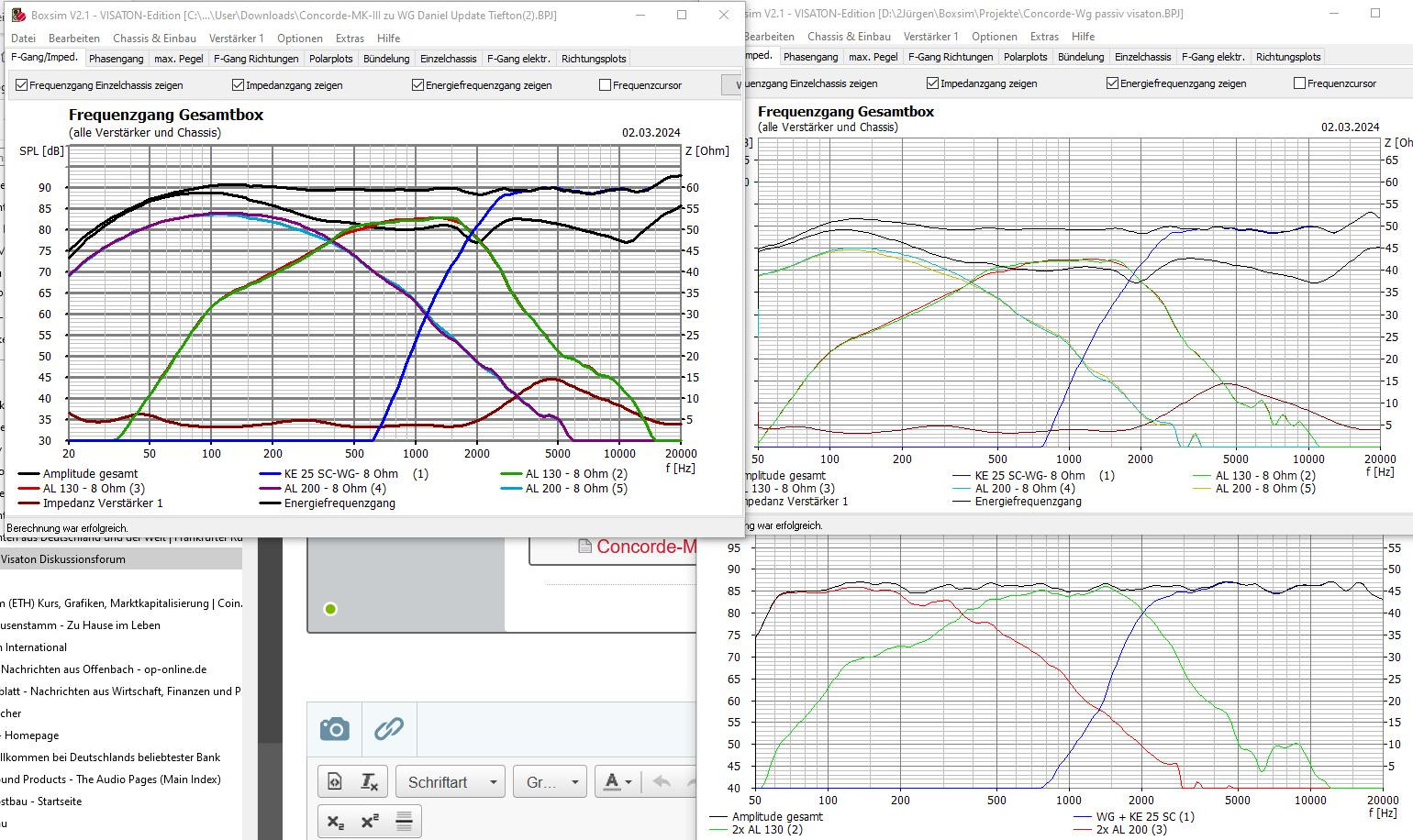
Task: Open Datei menu in Concorde-MK-III window
Action: point(23,39)
